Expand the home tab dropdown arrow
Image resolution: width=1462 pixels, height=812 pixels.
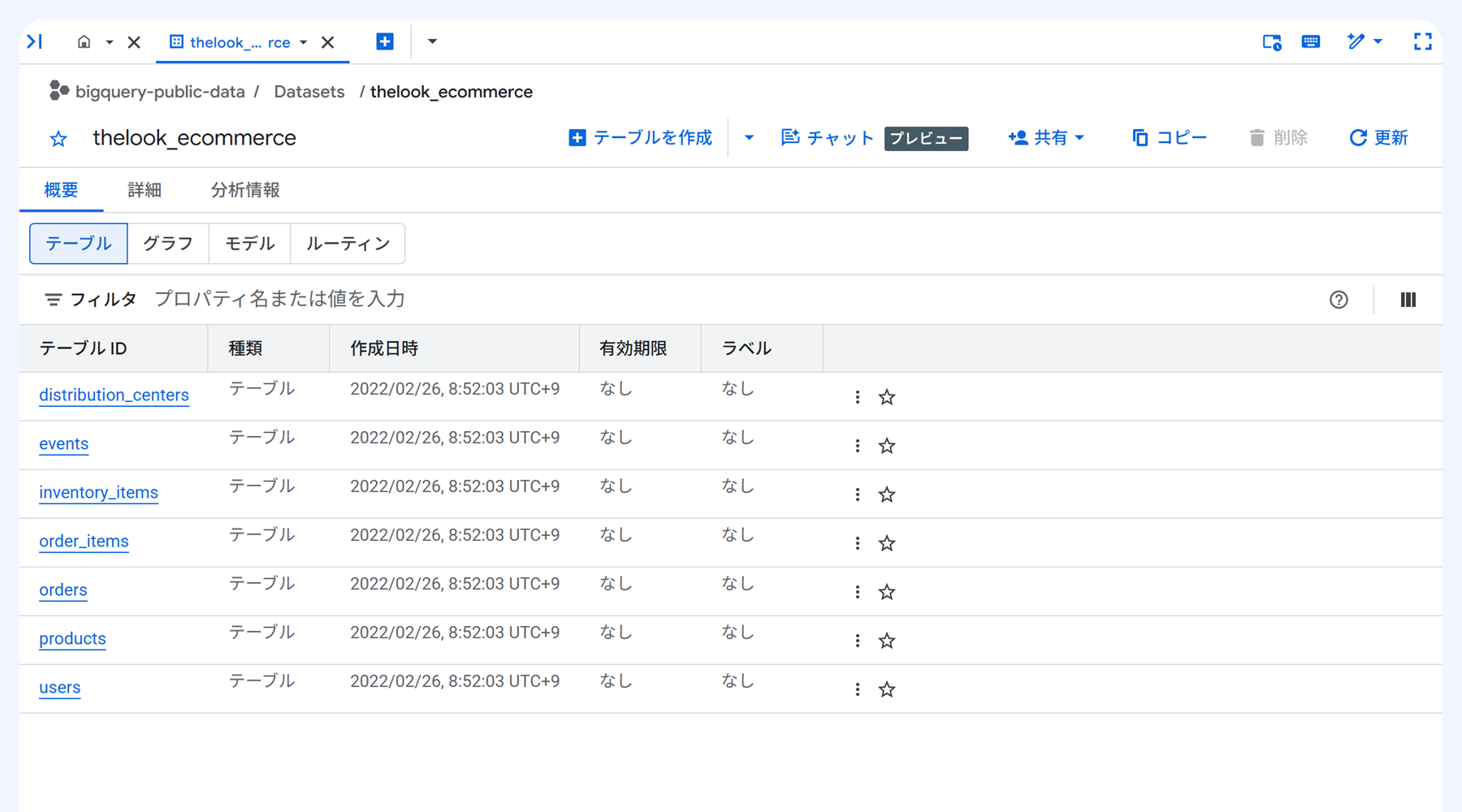pyautogui.click(x=109, y=42)
